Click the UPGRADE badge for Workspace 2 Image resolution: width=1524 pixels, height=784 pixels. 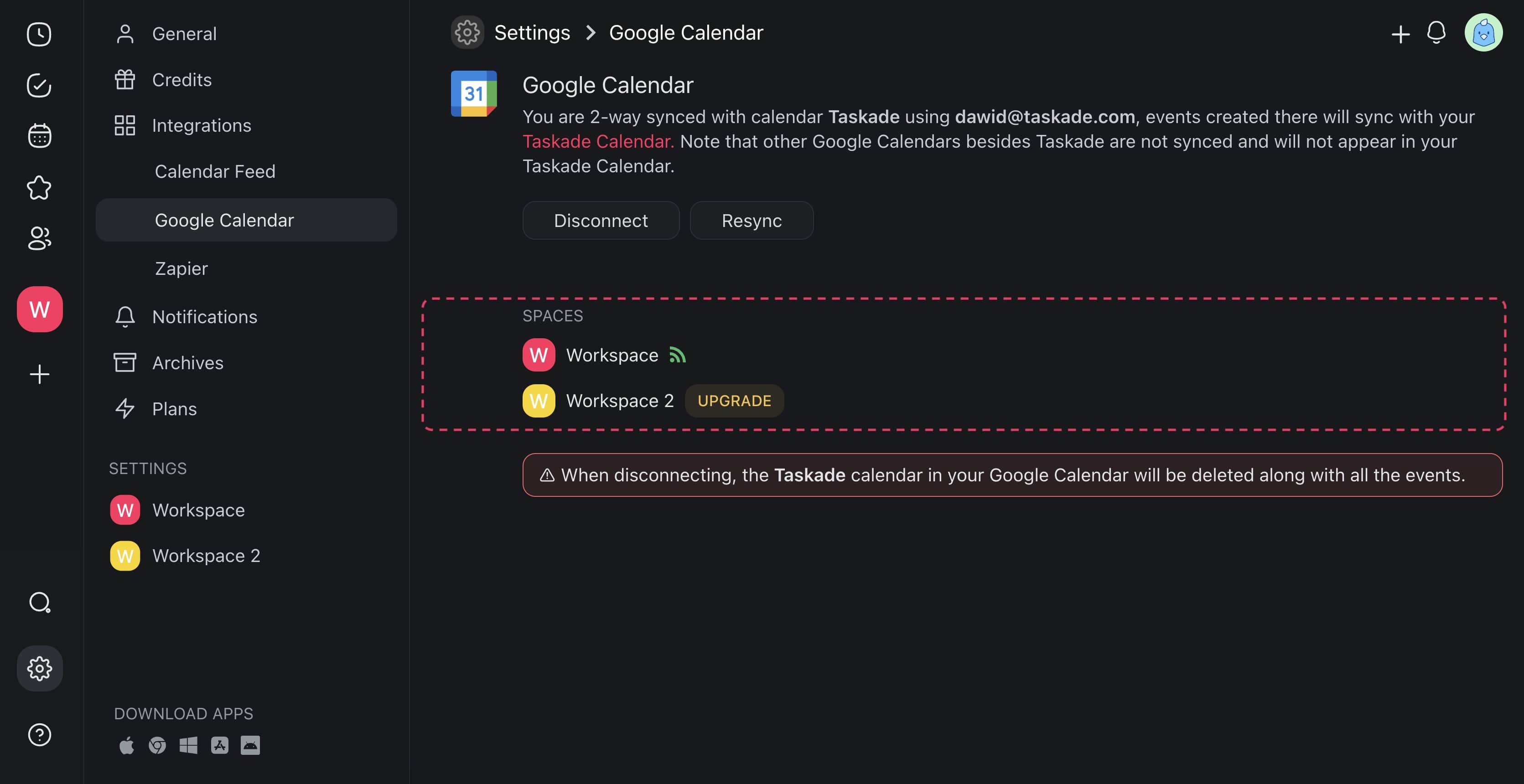(x=734, y=401)
